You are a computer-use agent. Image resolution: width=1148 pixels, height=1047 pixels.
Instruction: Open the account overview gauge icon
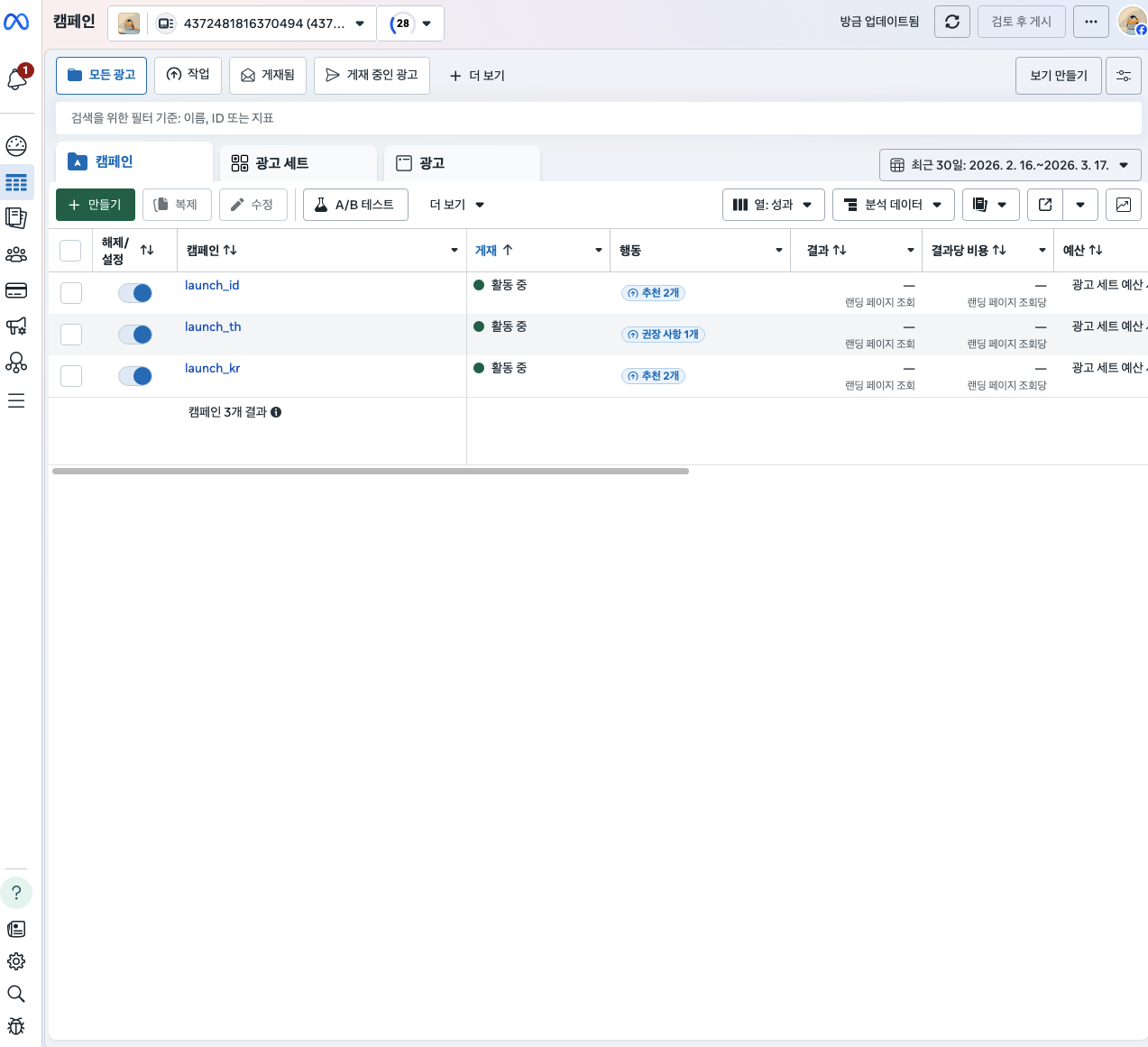pos(16,145)
